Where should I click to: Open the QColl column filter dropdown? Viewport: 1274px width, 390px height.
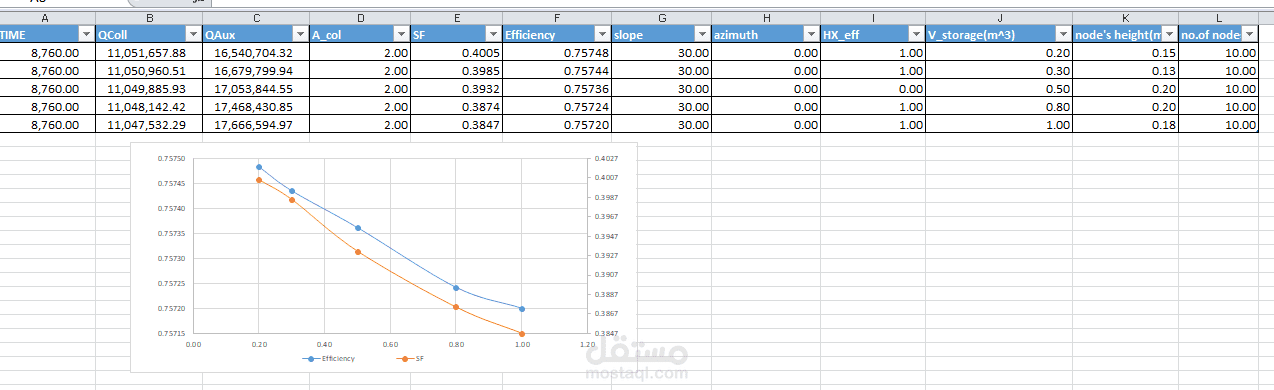pos(193,34)
